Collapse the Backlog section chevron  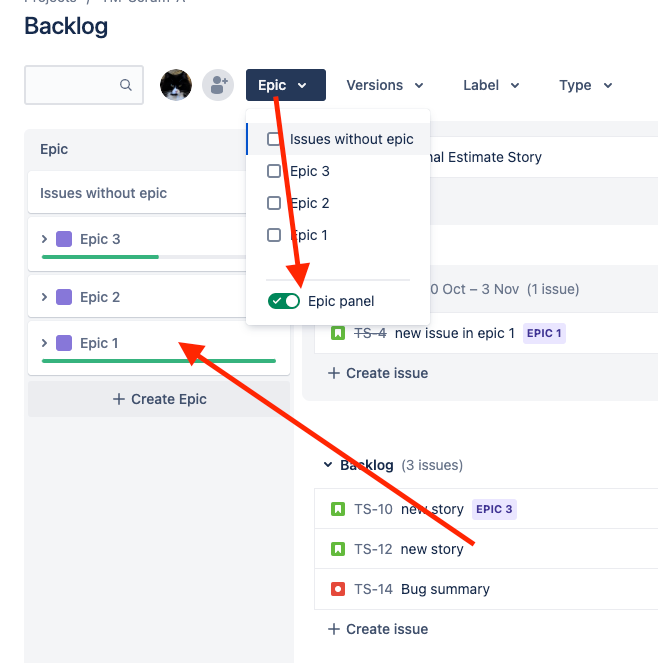tap(328, 465)
